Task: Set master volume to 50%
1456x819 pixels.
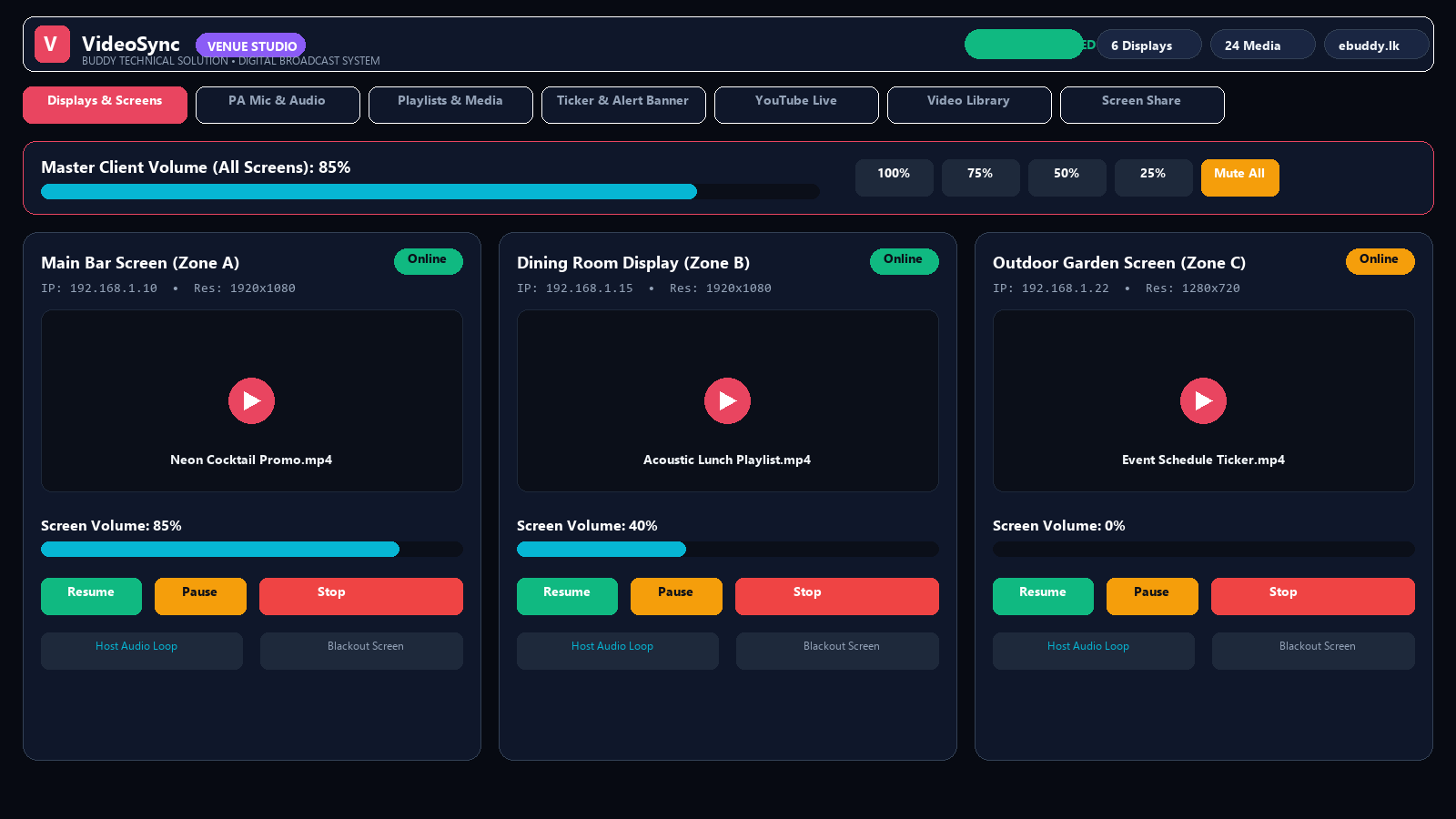Action: tap(1067, 177)
